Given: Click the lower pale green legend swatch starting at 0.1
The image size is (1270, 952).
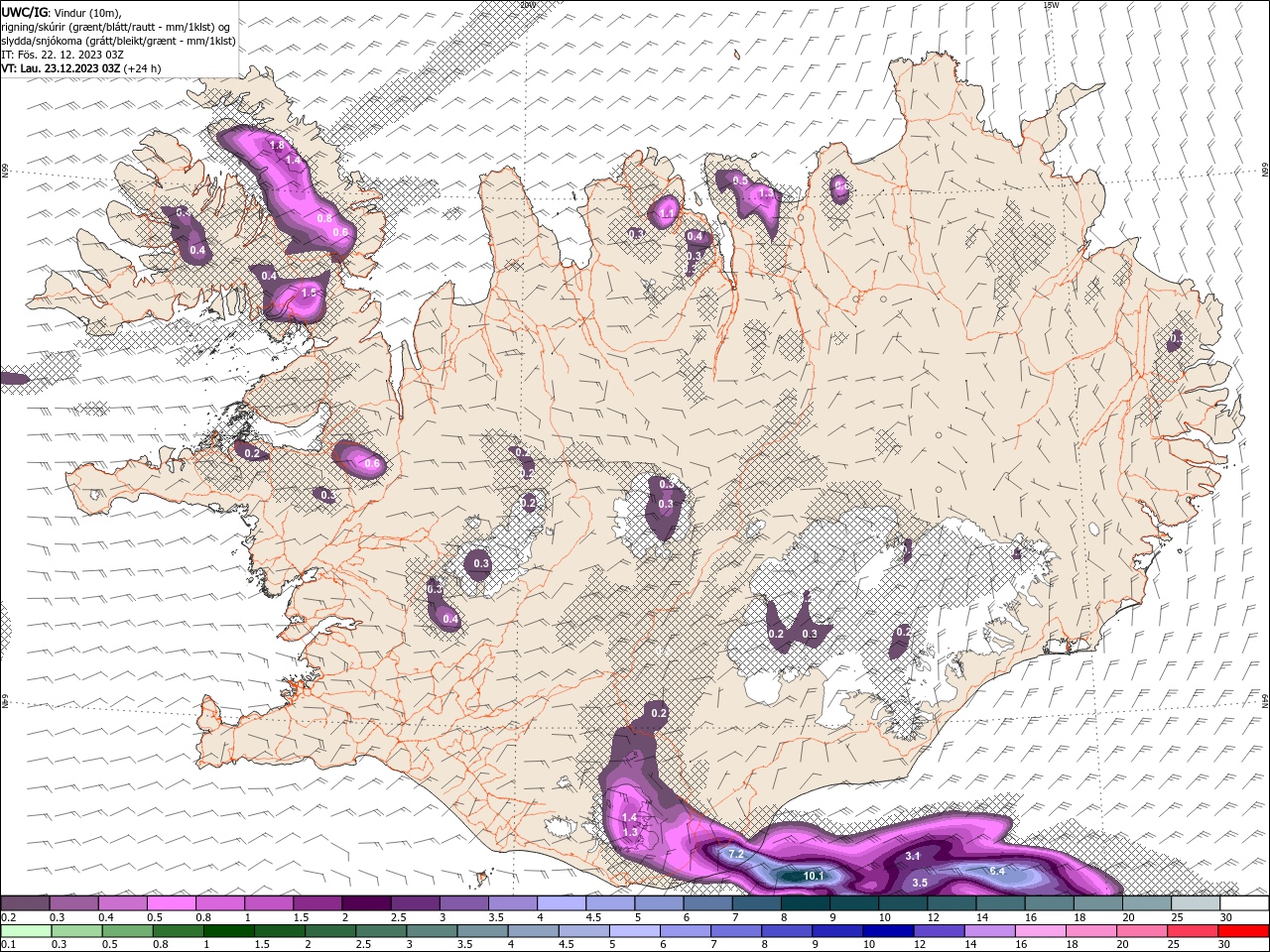Looking at the screenshot, I should [26, 931].
